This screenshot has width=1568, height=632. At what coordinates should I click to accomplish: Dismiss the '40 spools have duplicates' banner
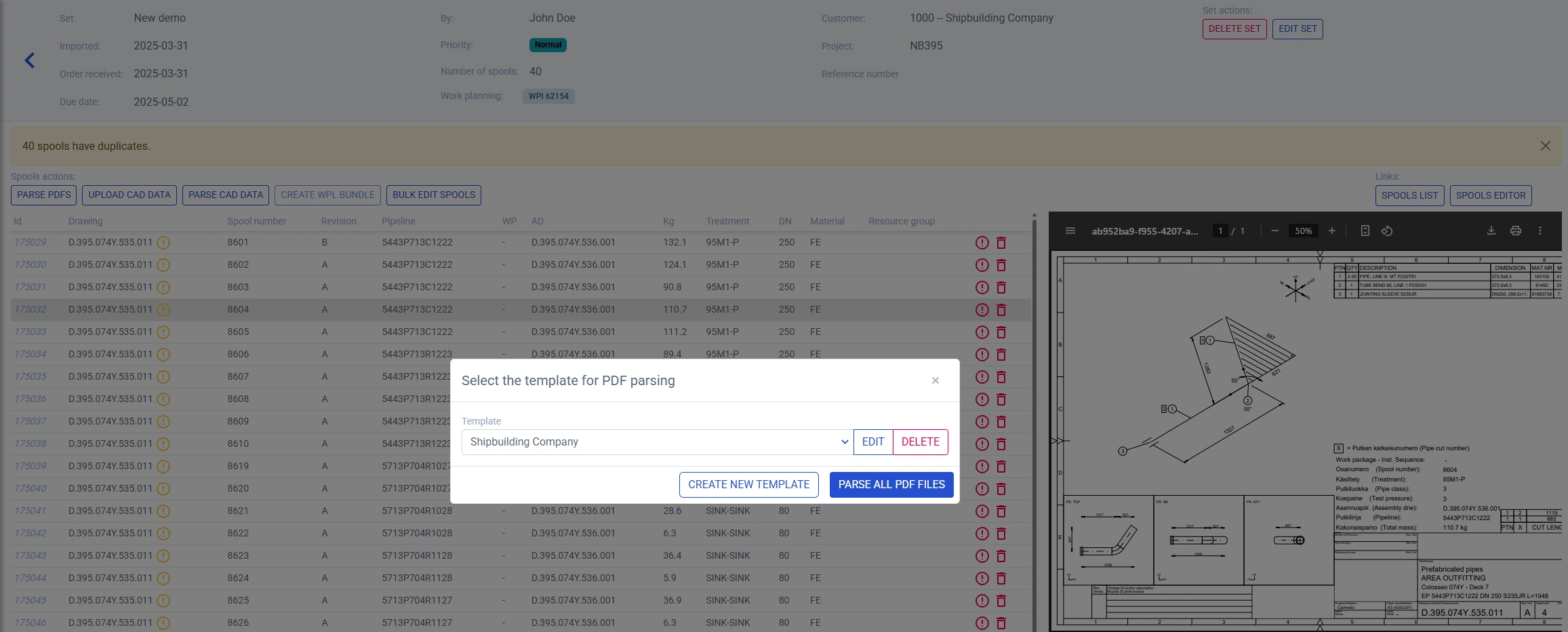click(1546, 145)
